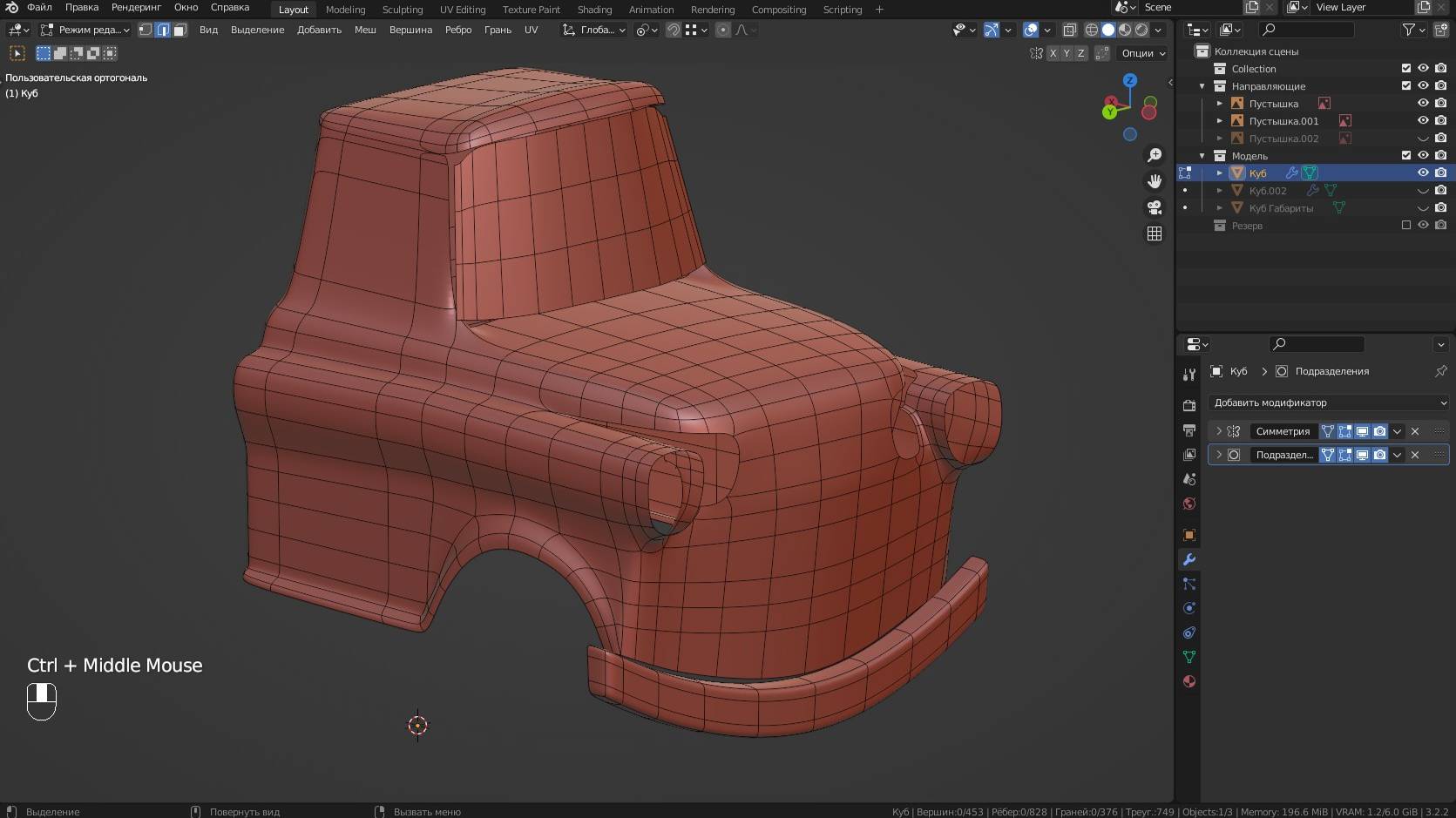This screenshot has width=1456, height=818.
Task: Pin the properties editor context
Action: tap(1441, 371)
